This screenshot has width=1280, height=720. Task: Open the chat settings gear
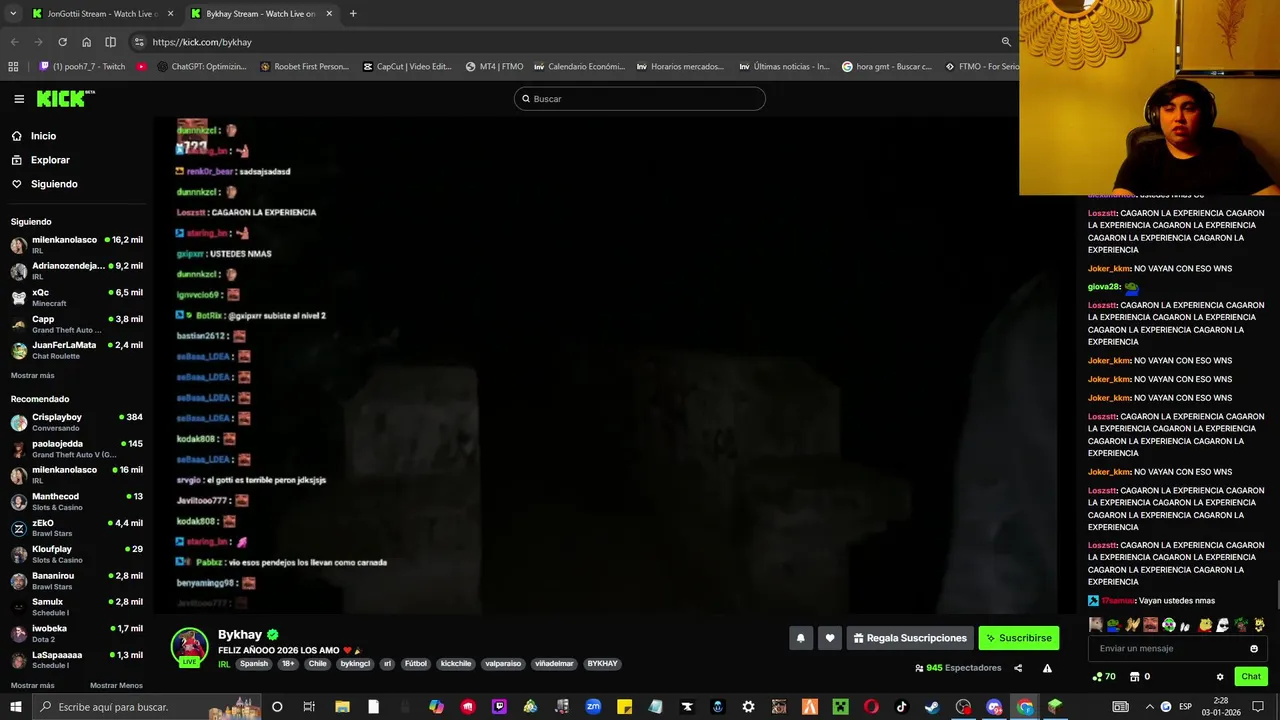(x=1220, y=677)
